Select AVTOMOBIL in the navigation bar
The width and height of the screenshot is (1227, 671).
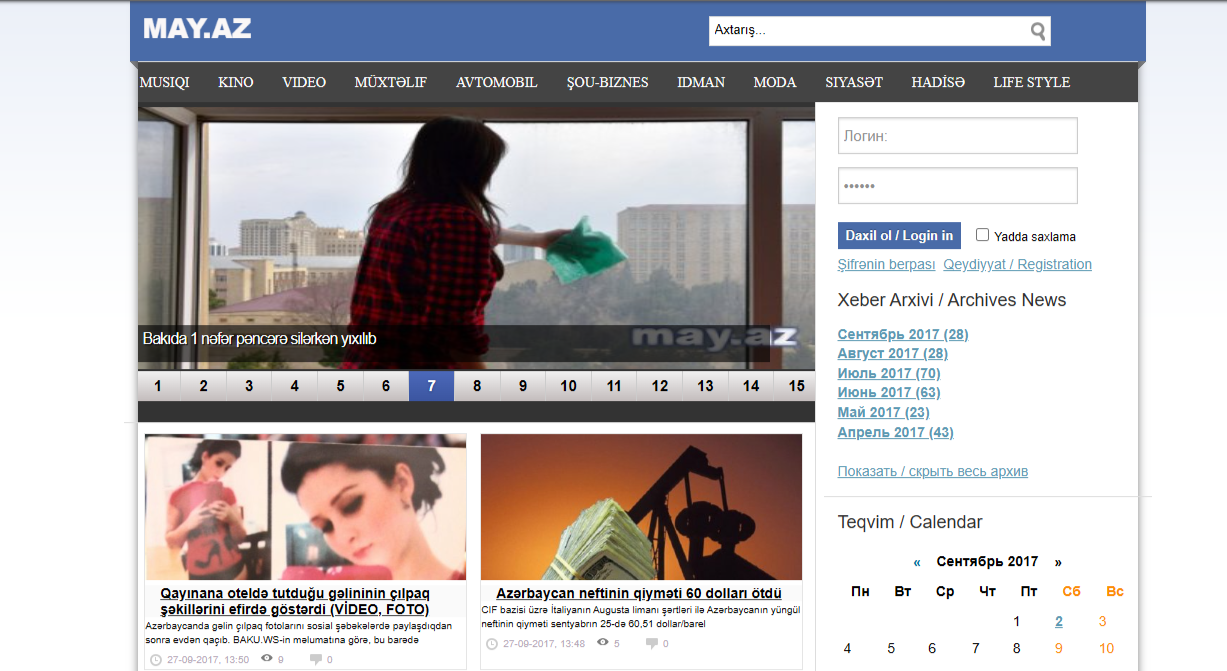[x=496, y=82]
